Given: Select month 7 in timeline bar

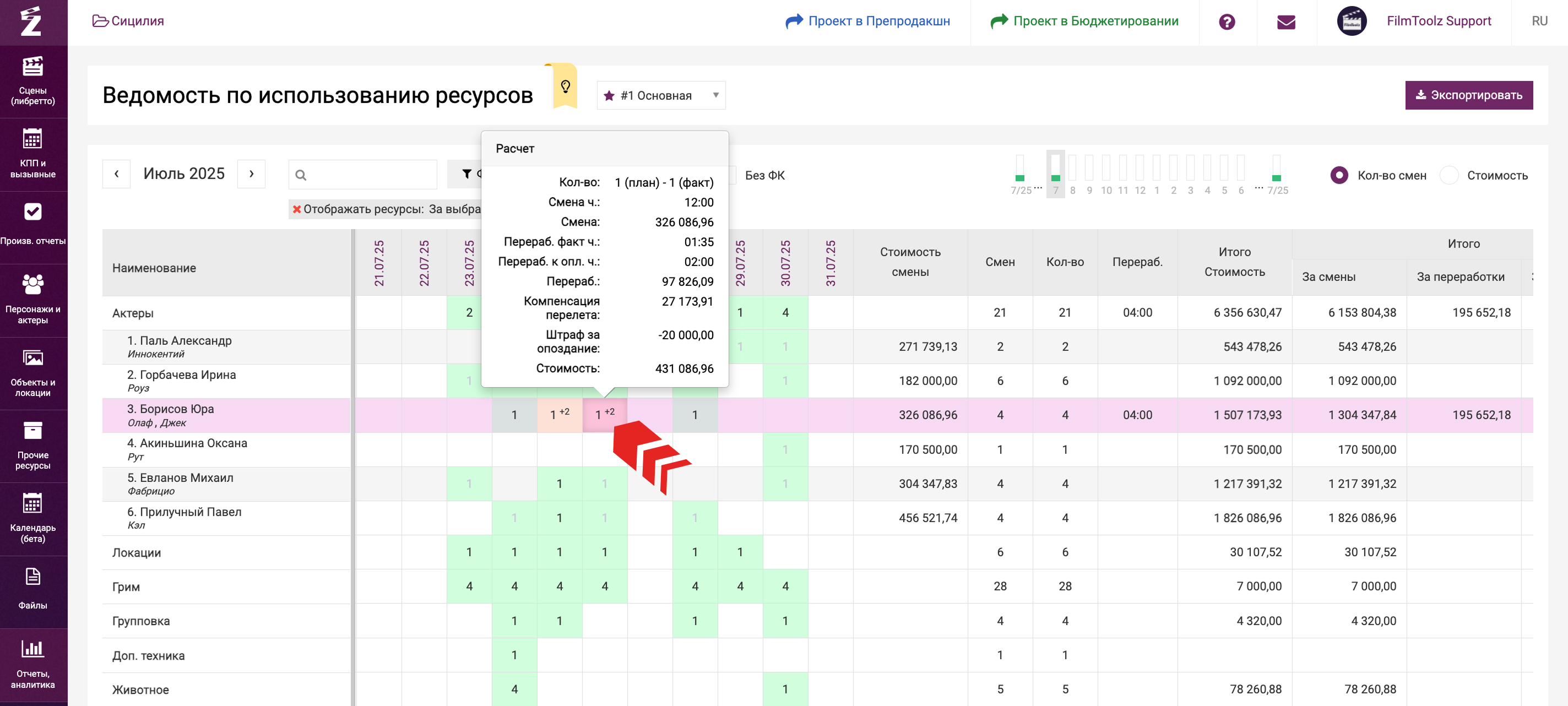Looking at the screenshot, I should pyautogui.click(x=1055, y=175).
